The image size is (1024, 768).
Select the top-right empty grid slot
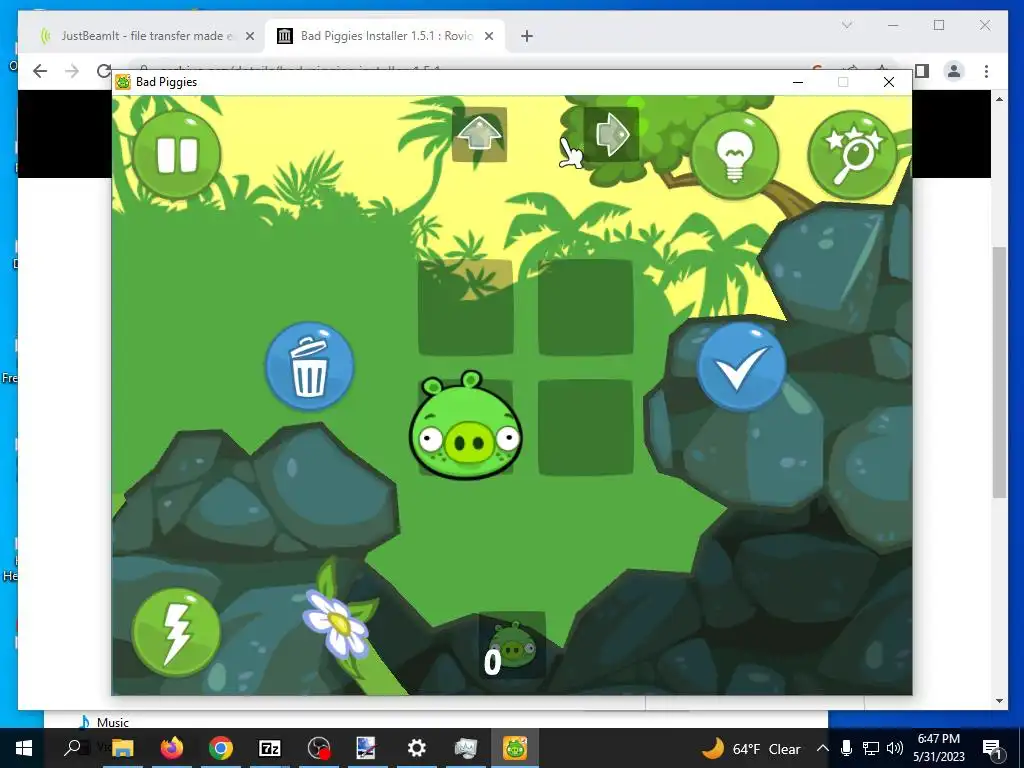coord(585,307)
